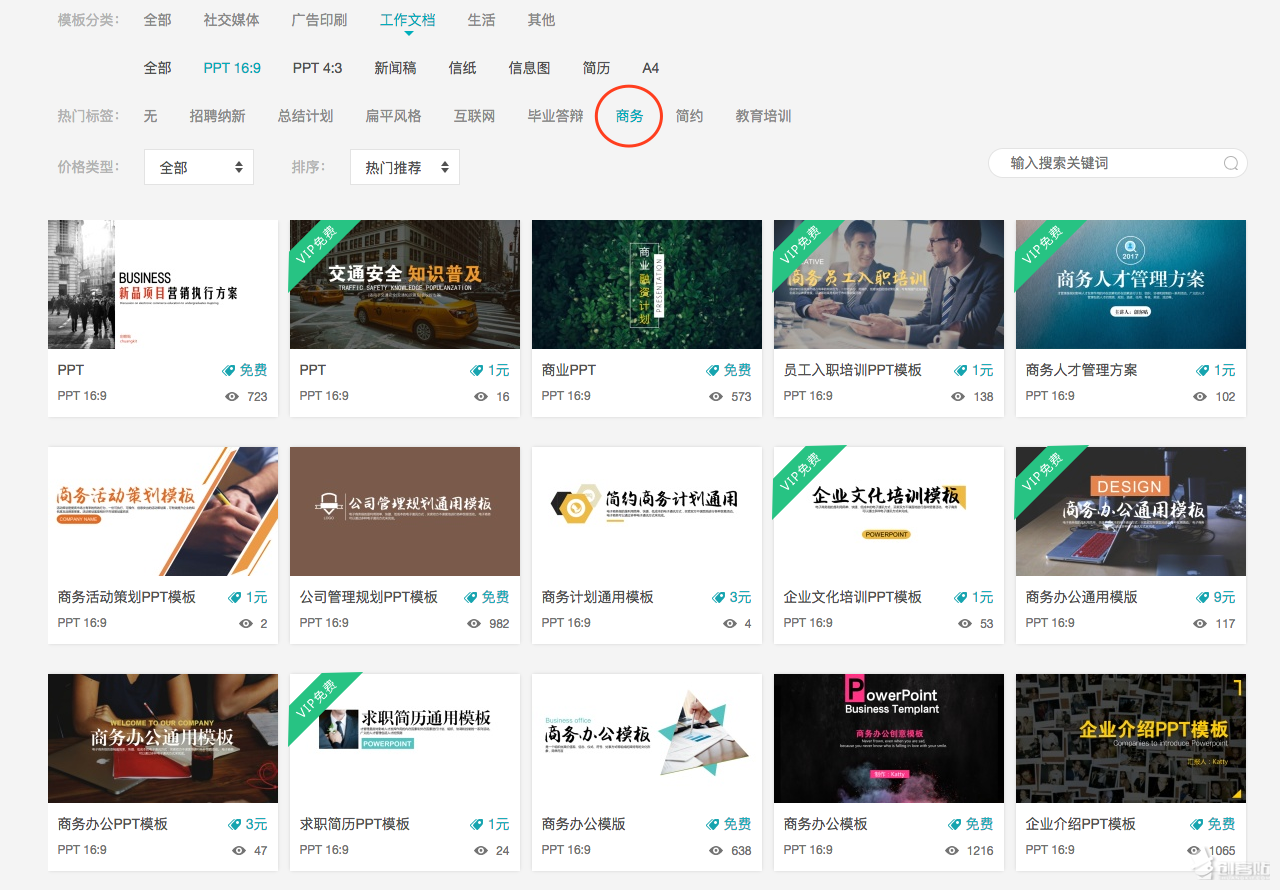Select 全部 in template category row
Screen dimensions: 1280x890
click(x=157, y=20)
